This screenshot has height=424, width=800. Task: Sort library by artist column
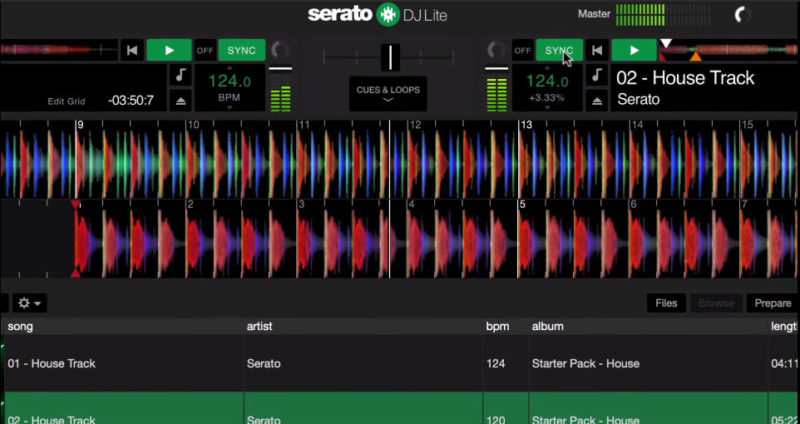click(x=363, y=327)
